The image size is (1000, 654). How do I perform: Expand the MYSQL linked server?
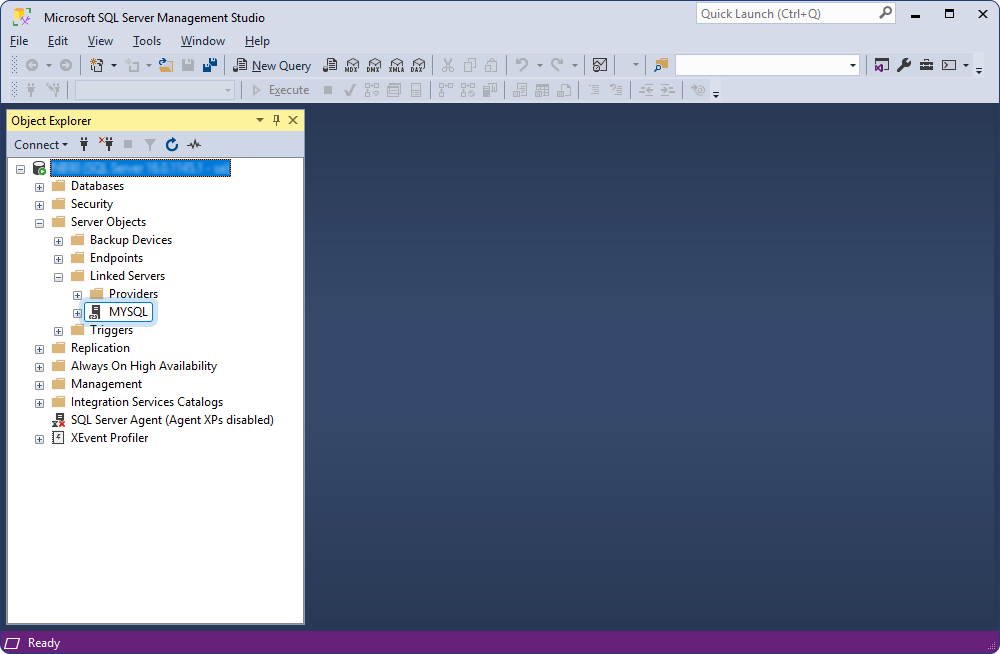pos(77,312)
